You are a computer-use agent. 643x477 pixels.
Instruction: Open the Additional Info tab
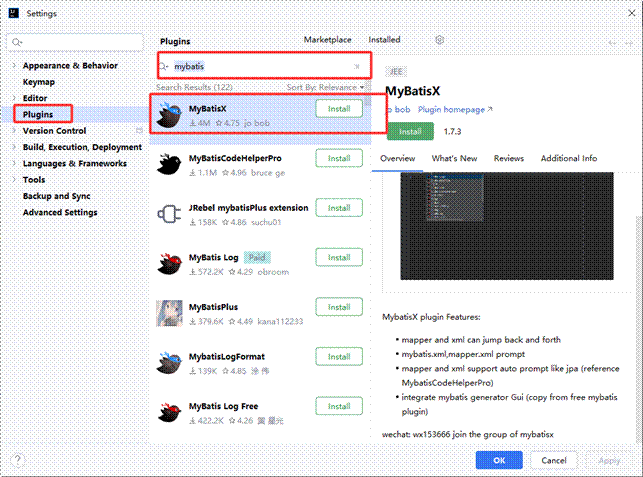pos(569,158)
